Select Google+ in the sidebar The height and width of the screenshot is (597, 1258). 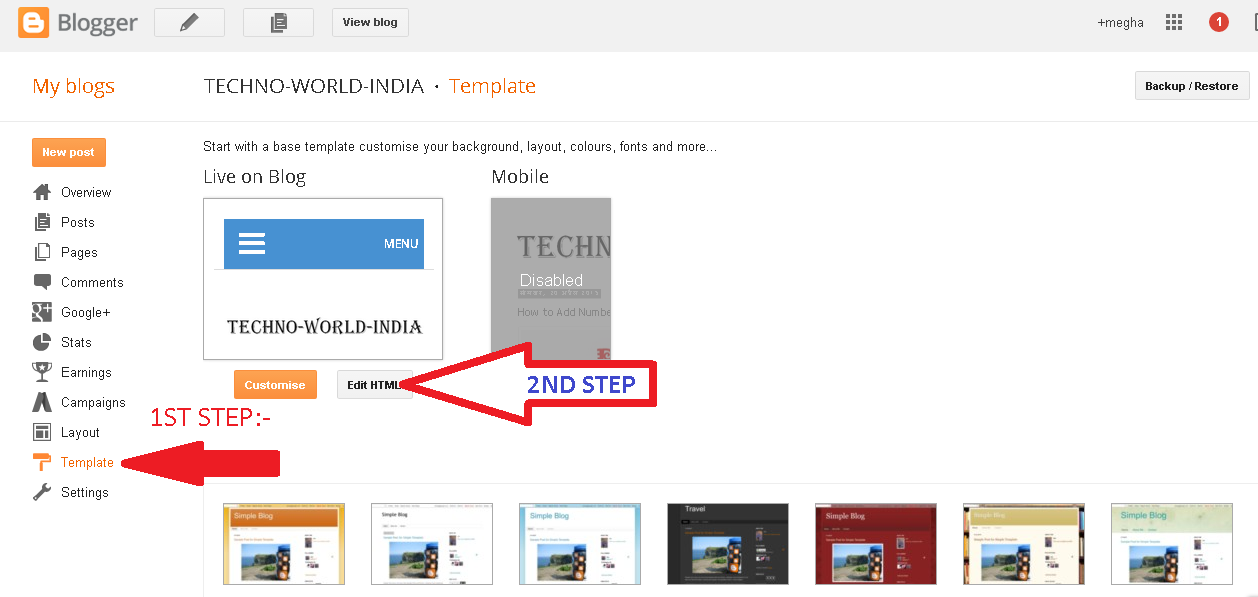(x=86, y=312)
